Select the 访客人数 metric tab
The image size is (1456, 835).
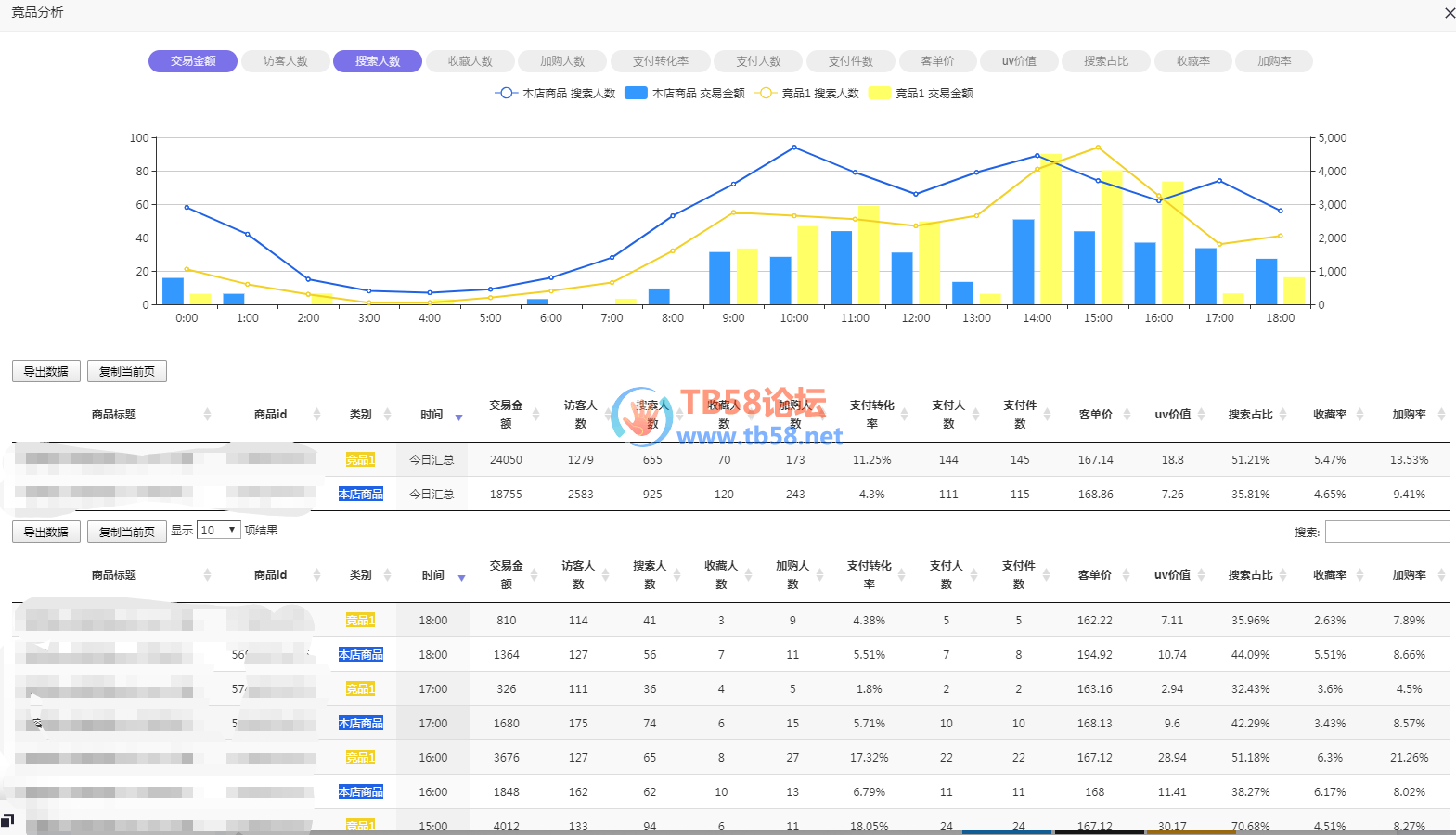click(285, 61)
